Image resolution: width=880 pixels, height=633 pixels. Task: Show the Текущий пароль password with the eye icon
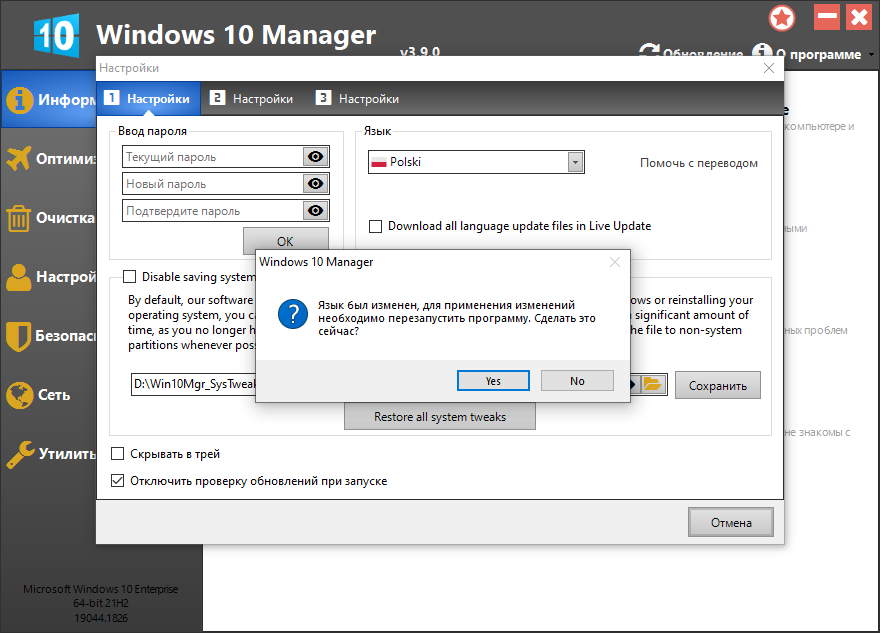click(315, 157)
